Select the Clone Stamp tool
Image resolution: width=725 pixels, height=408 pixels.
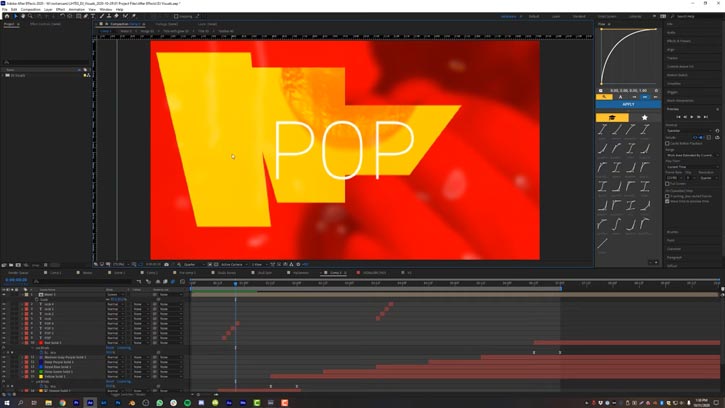[x=109, y=16]
